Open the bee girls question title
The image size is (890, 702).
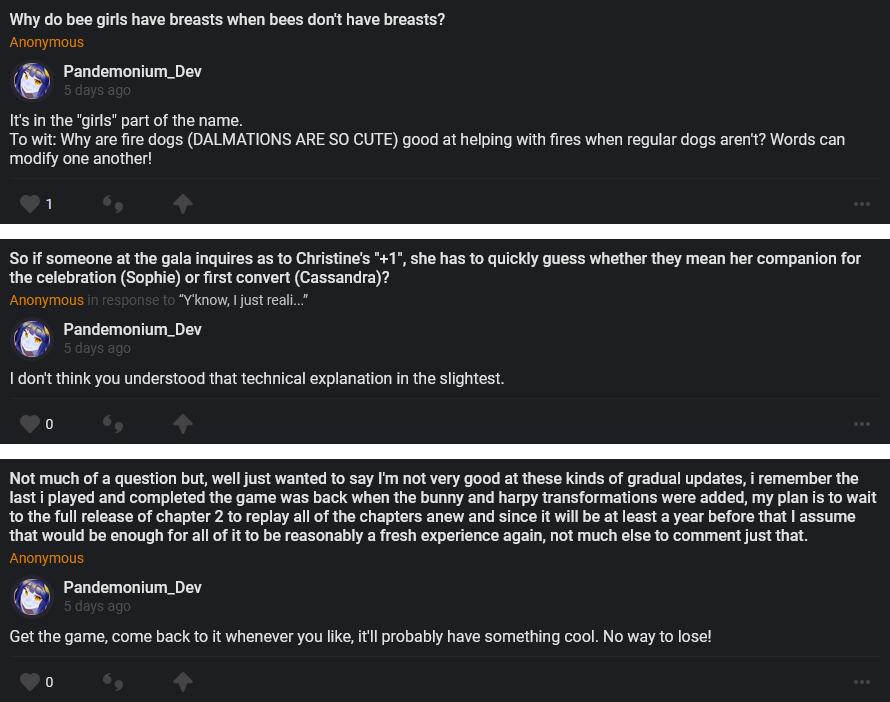[227, 19]
